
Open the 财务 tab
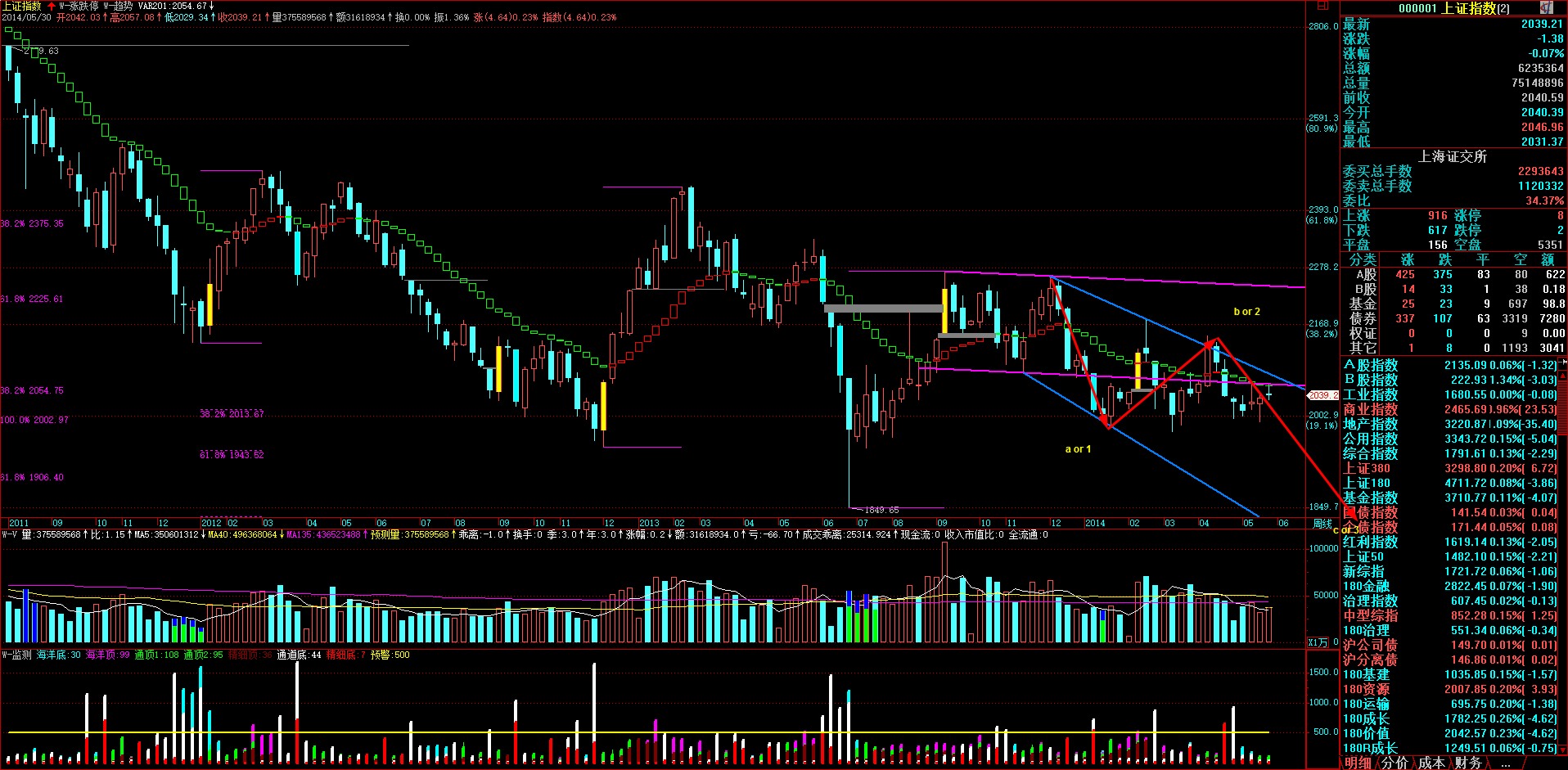click(x=1468, y=763)
